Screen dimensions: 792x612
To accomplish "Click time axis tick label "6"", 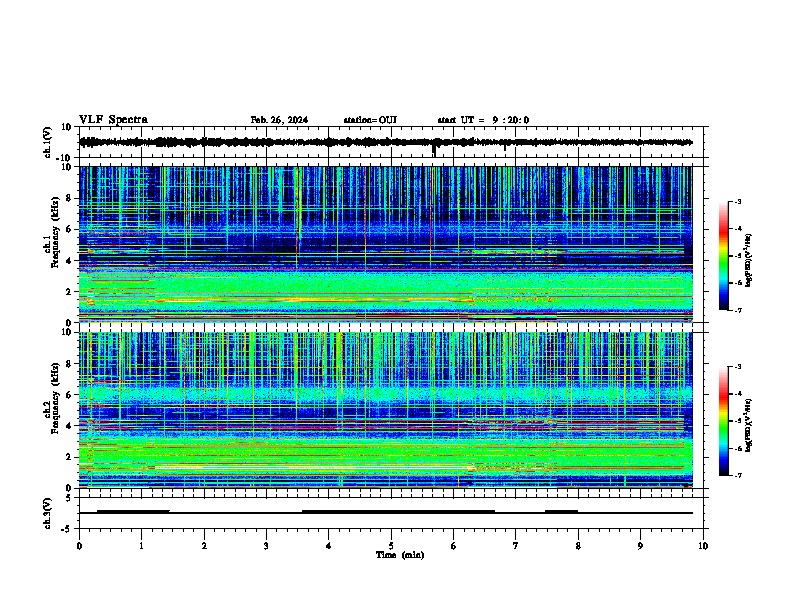I will pyautogui.click(x=454, y=546).
